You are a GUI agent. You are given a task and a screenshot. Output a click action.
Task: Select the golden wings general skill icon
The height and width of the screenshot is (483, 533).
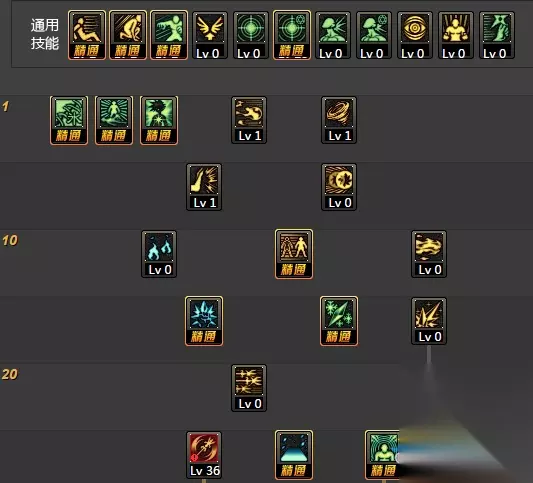tap(210, 35)
